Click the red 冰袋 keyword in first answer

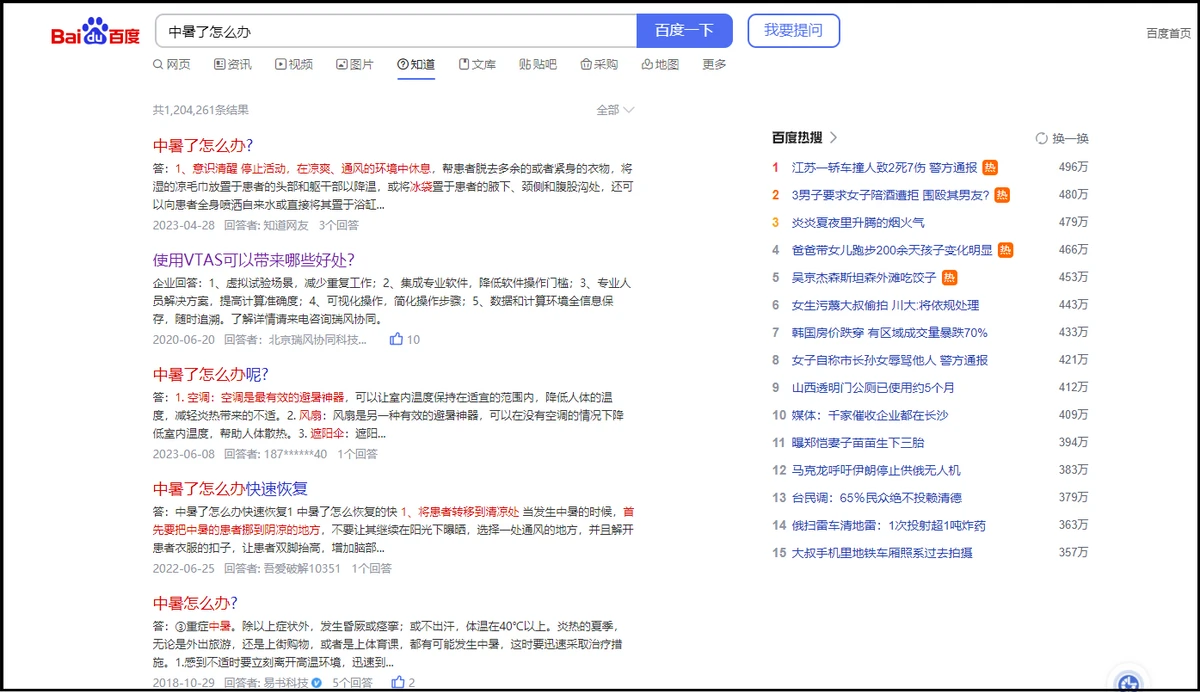pyautogui.click(x=421, y=187)
